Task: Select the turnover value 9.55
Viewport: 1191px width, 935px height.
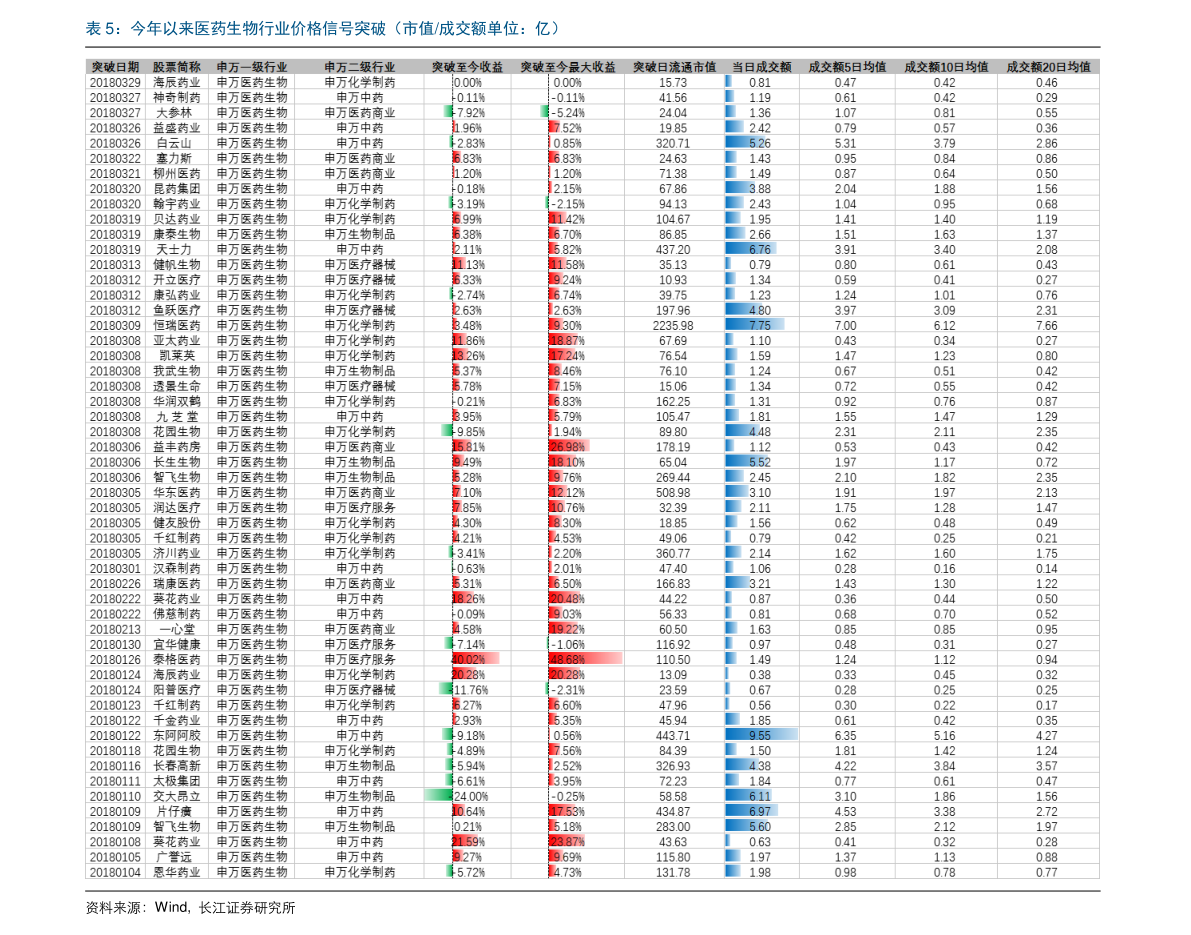Action: pyautogui.click(x=760, y=735)
